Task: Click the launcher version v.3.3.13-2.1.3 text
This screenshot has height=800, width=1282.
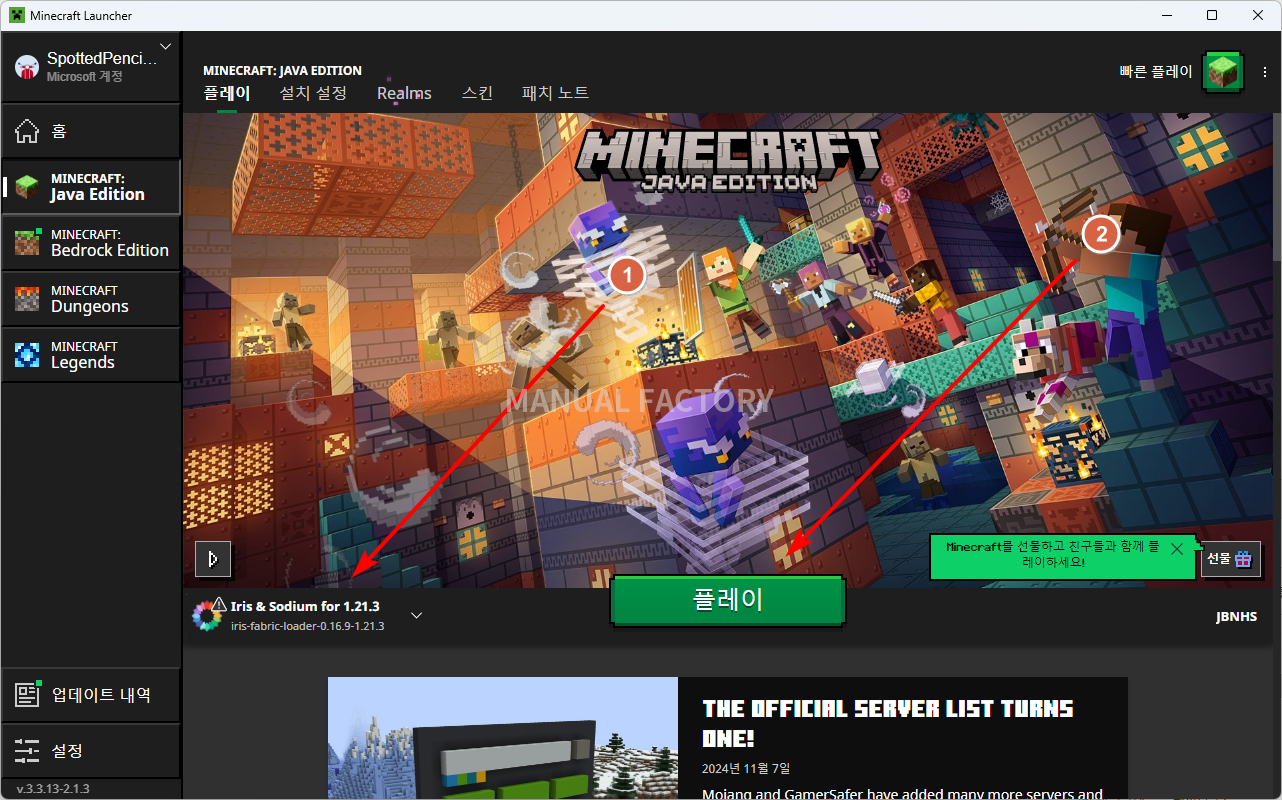Action: click(53, 789)
